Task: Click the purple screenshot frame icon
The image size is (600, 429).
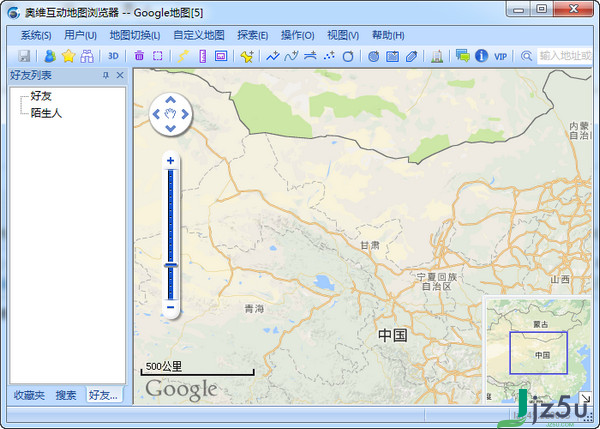Action: point(221,56)
